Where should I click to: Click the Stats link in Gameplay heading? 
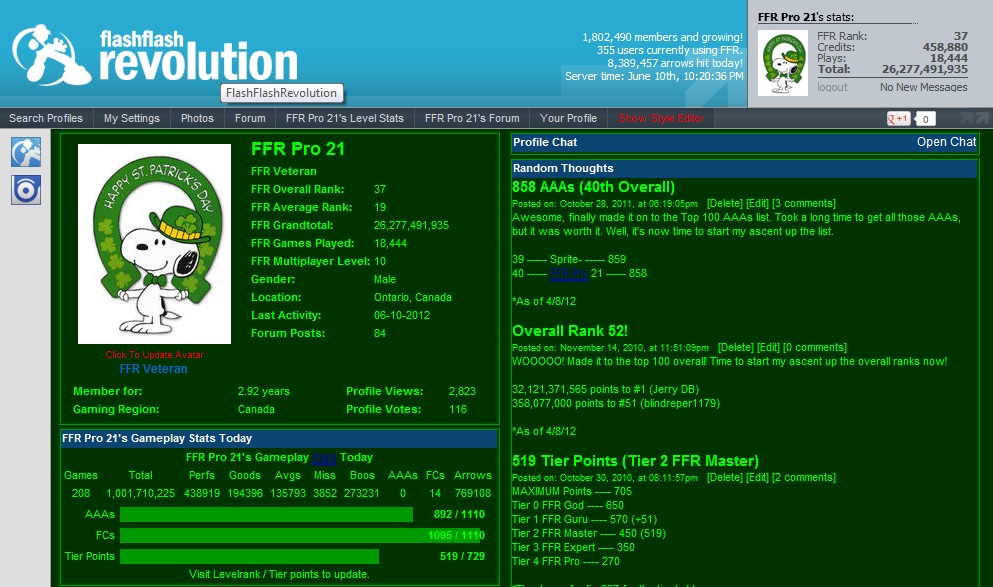pos(324,457)
